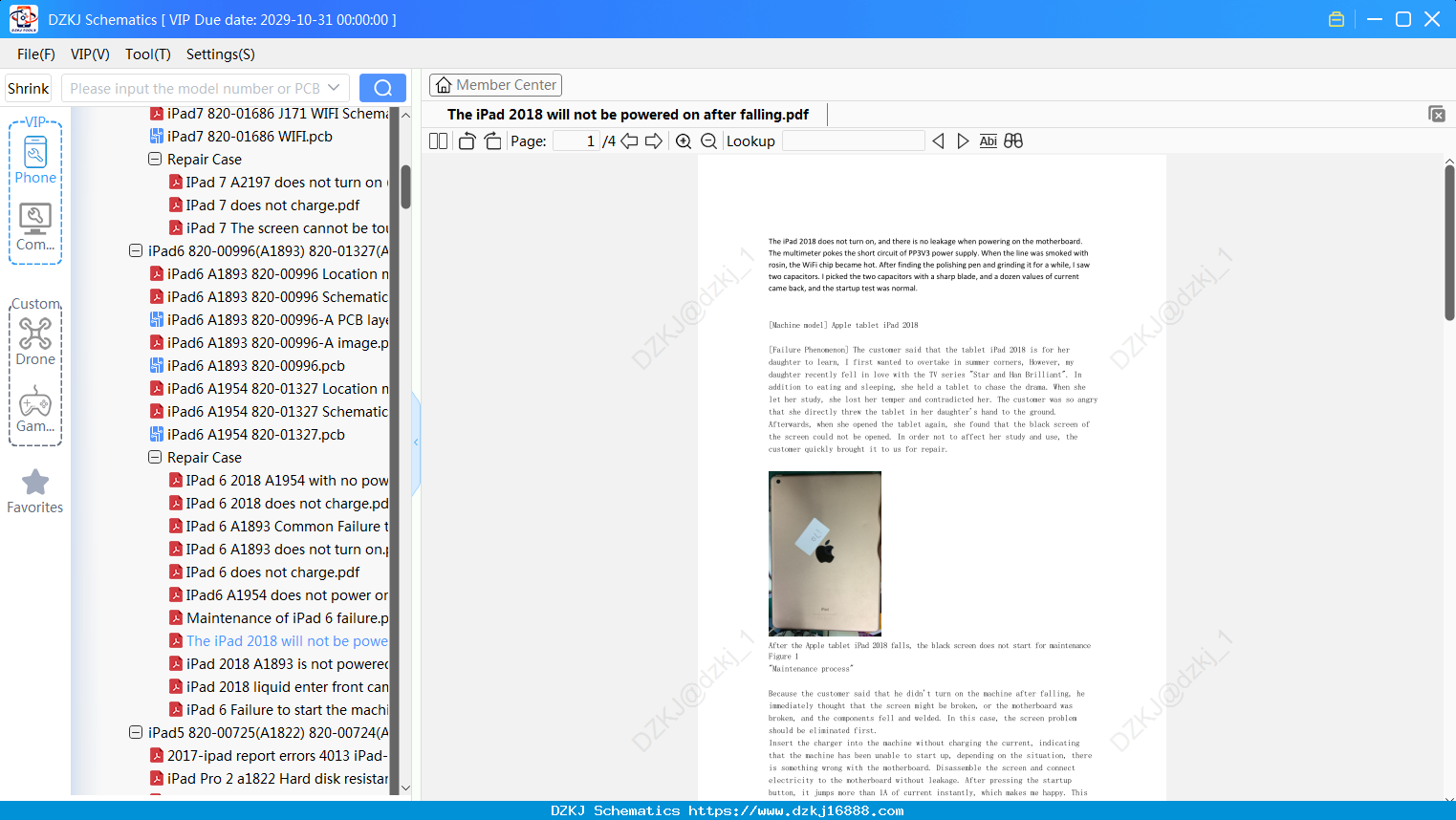Image resolution: width=1456 pixels, height=820 pixels.
Task: Collapse the iPad5 820-00725 folder
Action: click(x=136, y=732)
